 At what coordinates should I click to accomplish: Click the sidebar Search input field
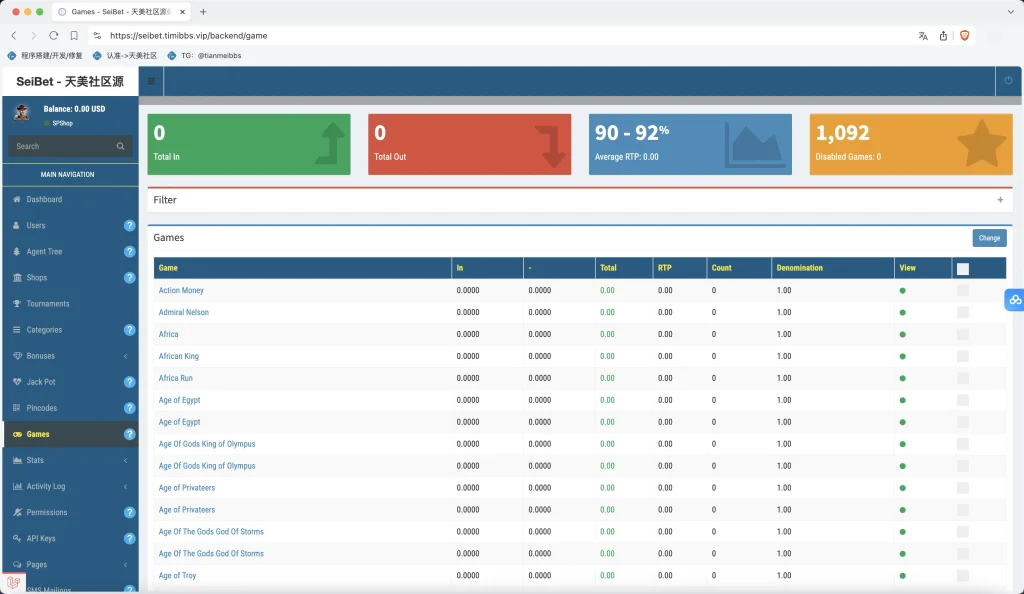coord(62,146)
